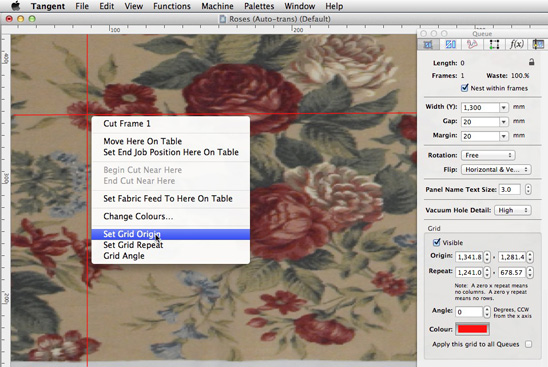Click the Waste: 100.% readout
This screenshot has width=548, height=367.
[507, 75]
